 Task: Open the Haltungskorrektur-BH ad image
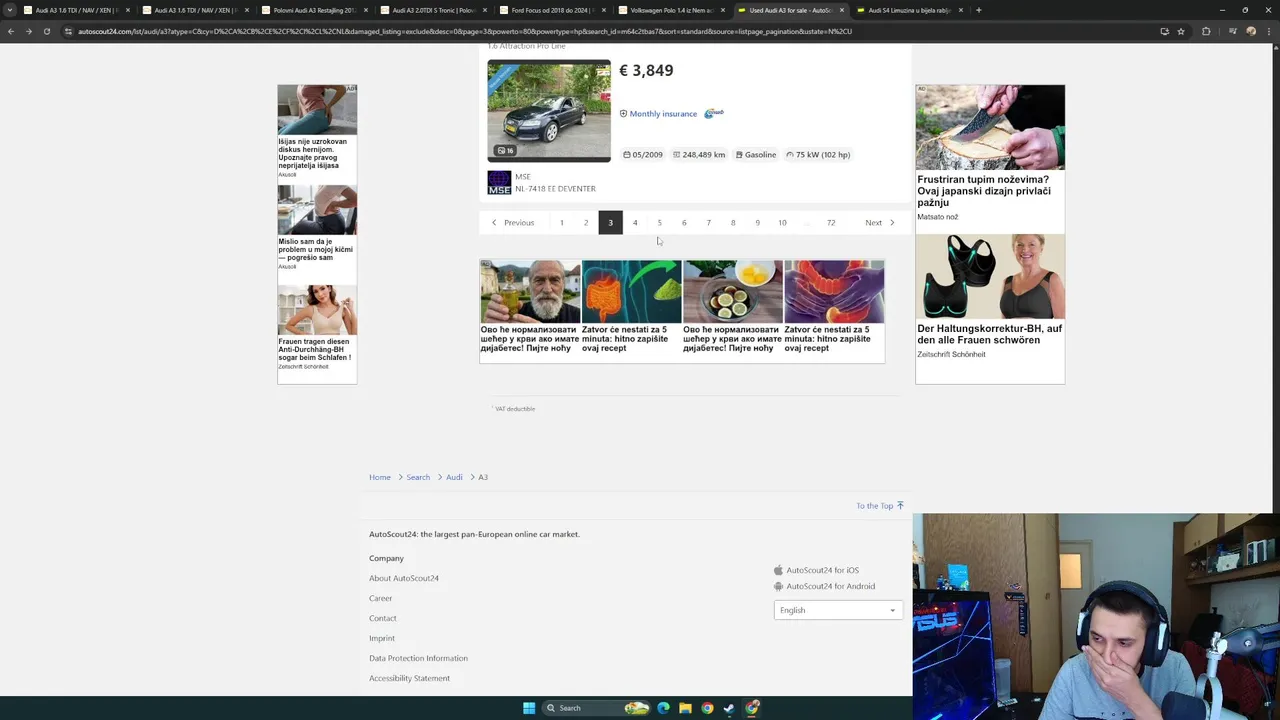point(990,277)
